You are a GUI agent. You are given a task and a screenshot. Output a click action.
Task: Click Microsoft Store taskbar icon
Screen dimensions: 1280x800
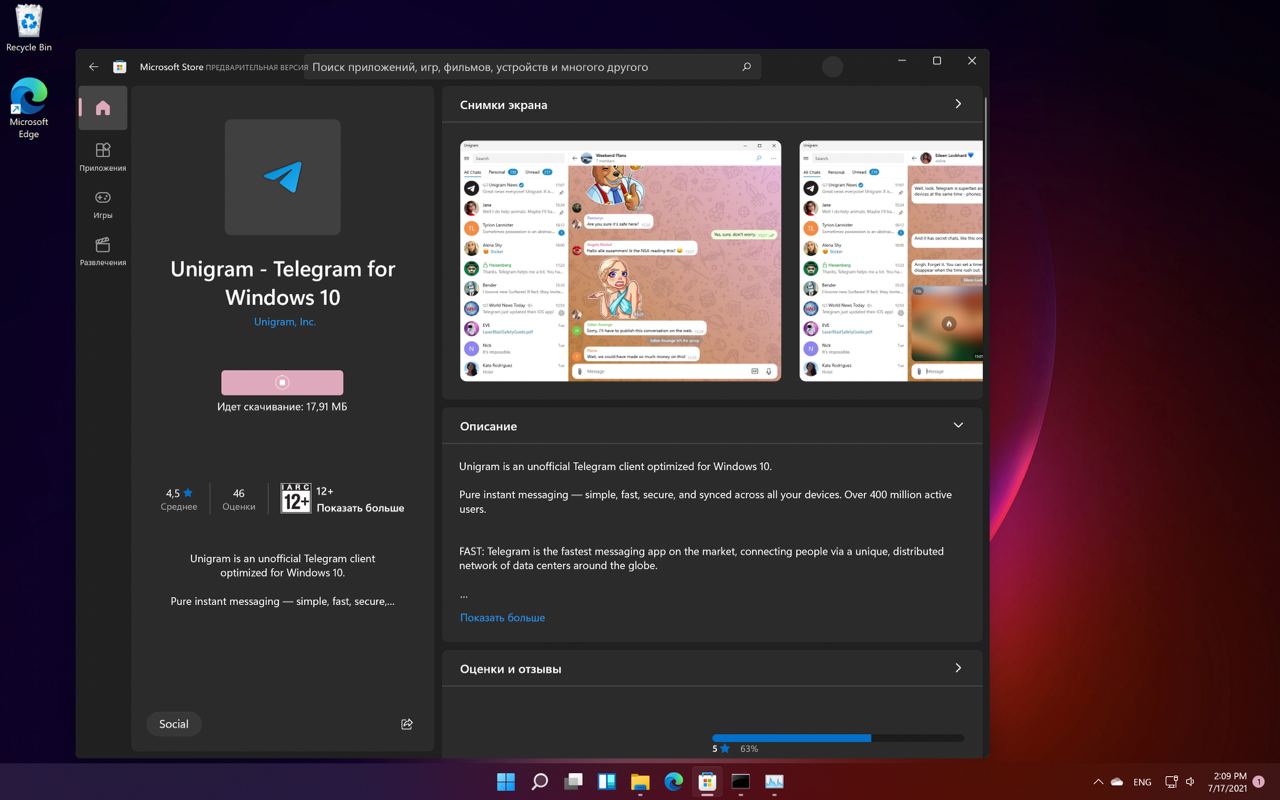[x=707, y=781]
